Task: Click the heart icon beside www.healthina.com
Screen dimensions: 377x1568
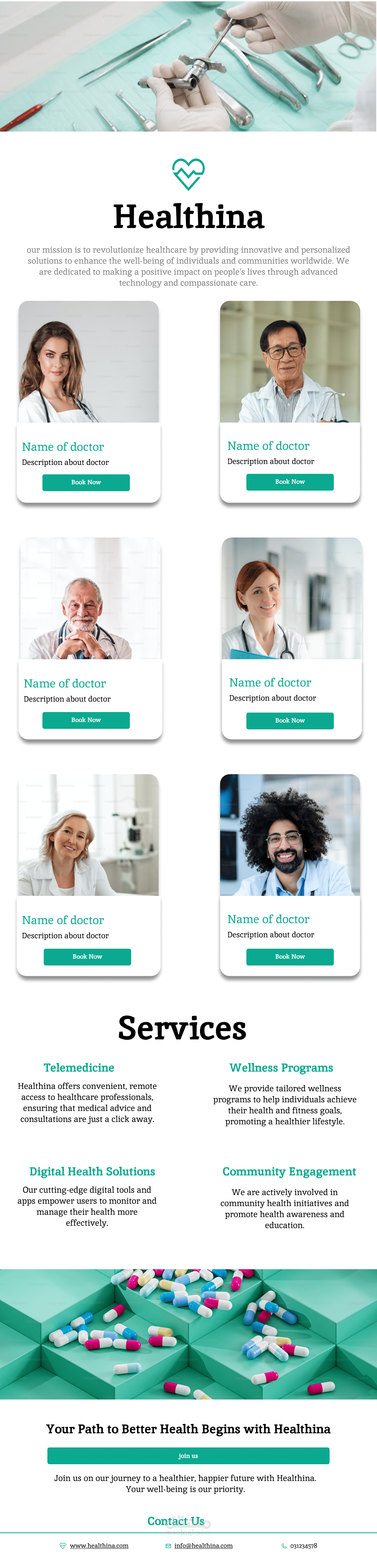Action: [63, 1545]
